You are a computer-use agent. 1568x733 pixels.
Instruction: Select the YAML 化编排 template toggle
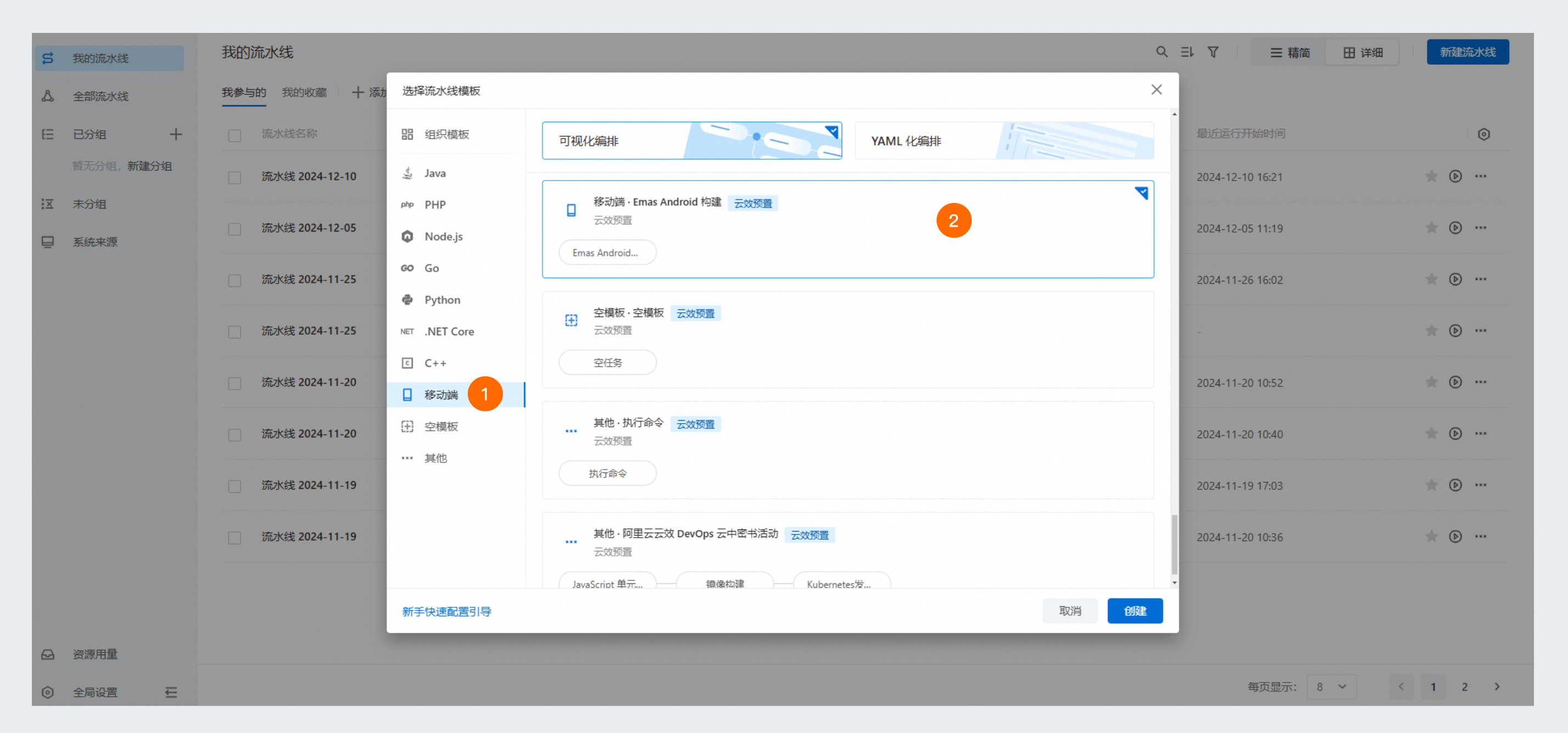[1004, 141]
